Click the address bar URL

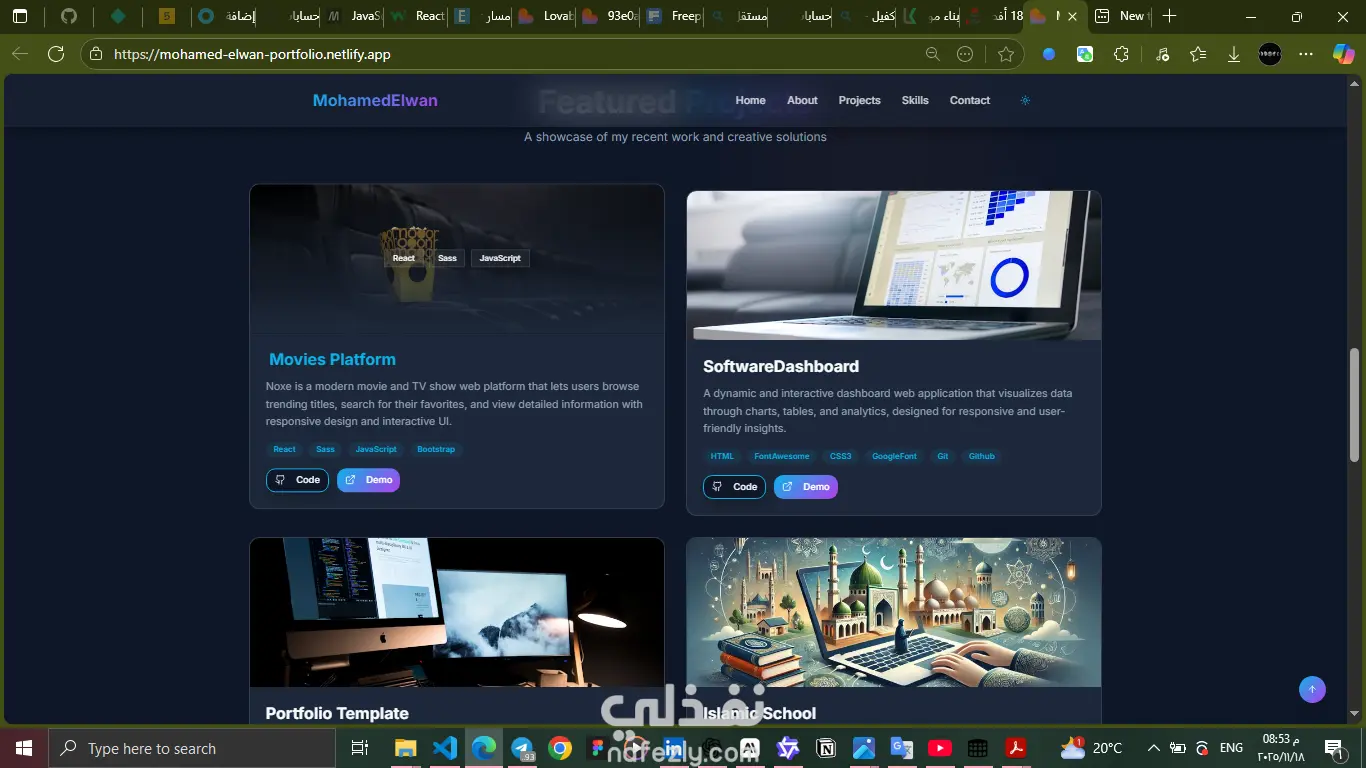252,54
